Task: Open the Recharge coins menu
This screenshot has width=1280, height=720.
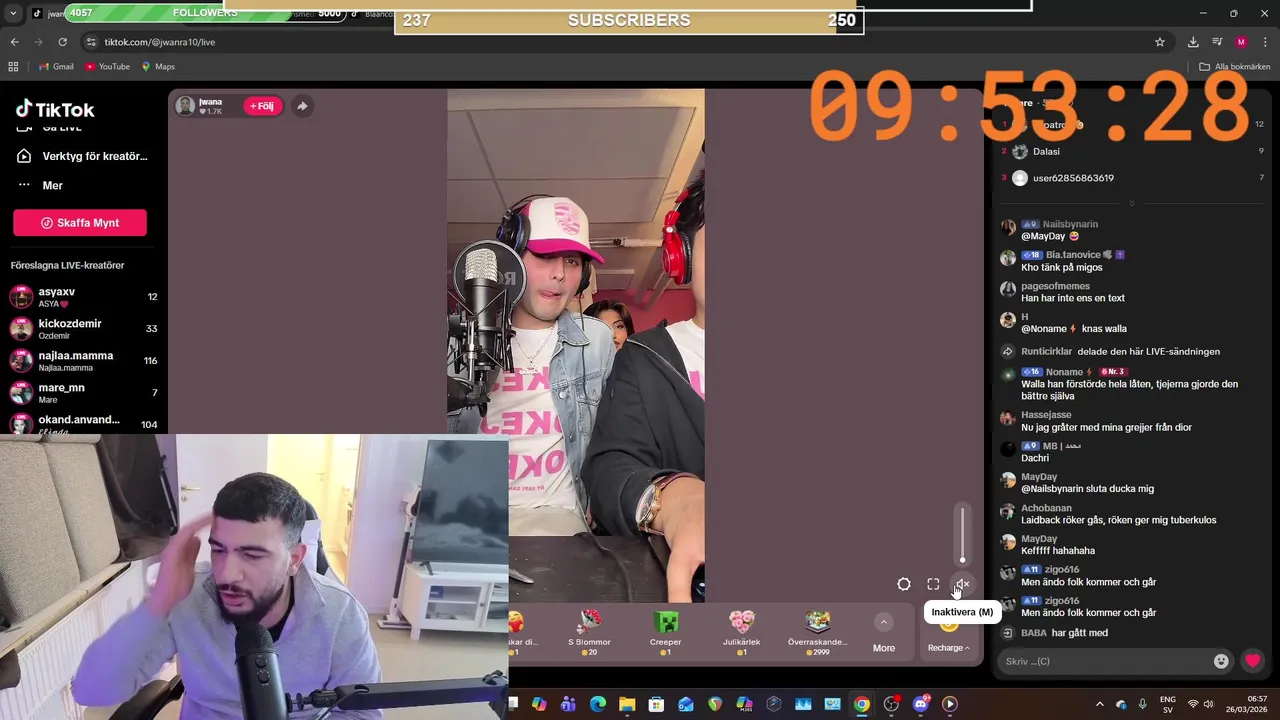Action: [x=948, y=647]
